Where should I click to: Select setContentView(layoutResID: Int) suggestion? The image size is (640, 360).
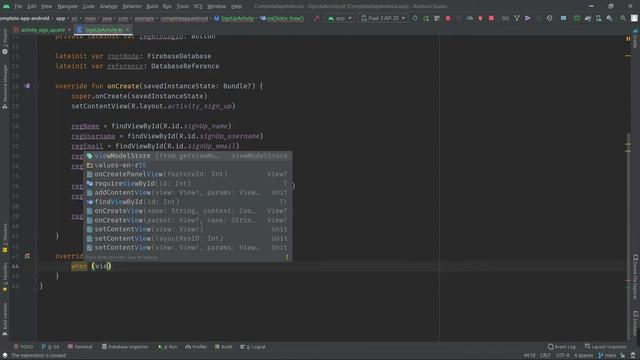tap(188, 238)
